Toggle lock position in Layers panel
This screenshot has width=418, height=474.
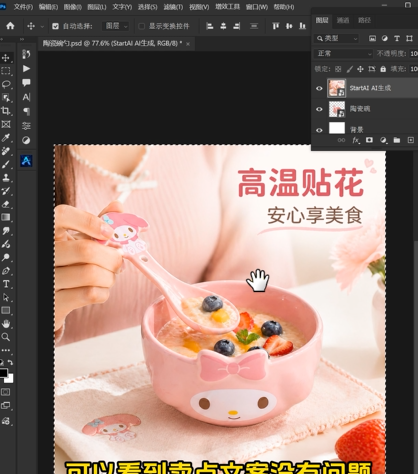click(360, 69)
